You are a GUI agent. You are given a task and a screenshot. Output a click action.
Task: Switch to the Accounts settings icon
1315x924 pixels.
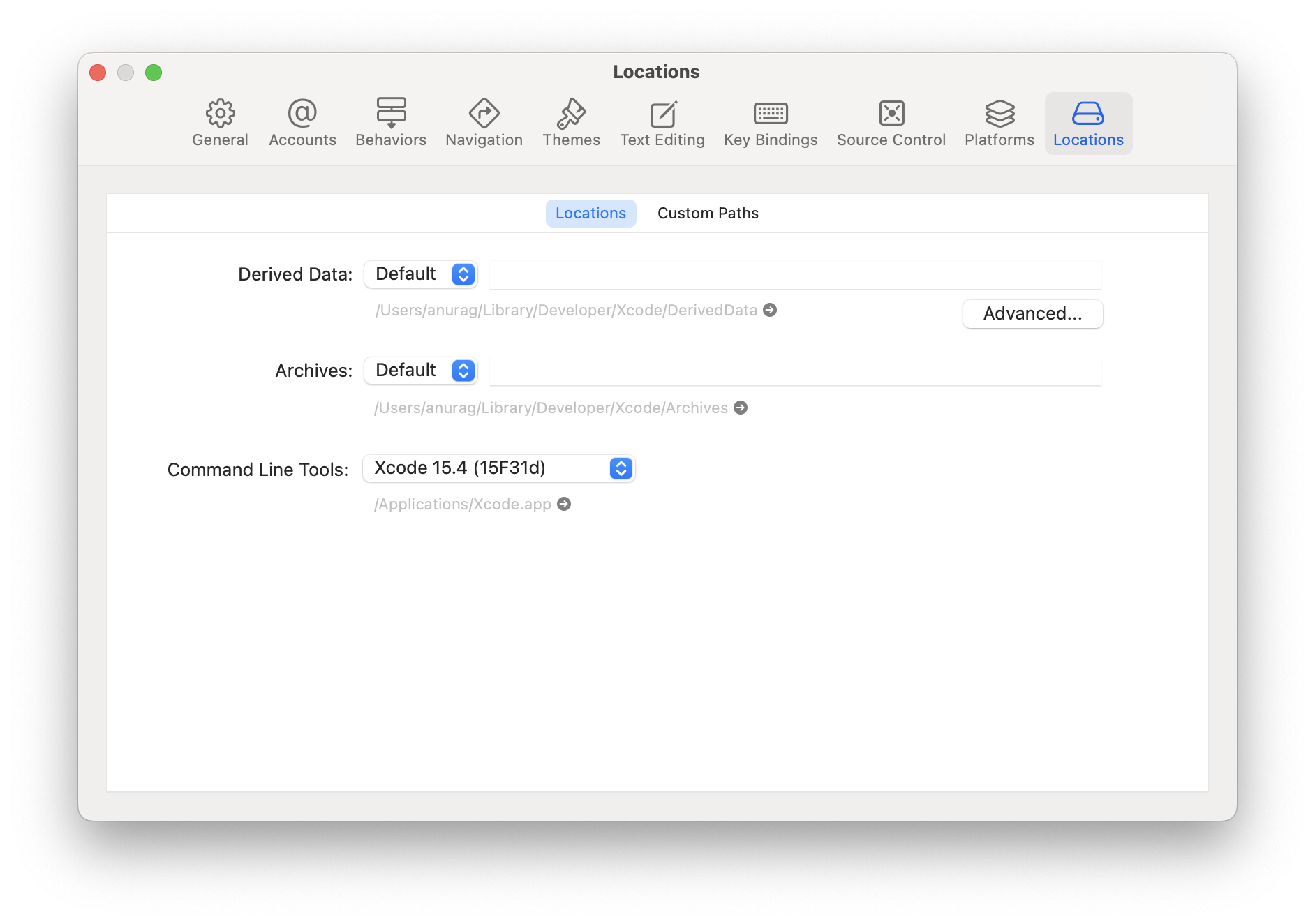coord(302,123)
